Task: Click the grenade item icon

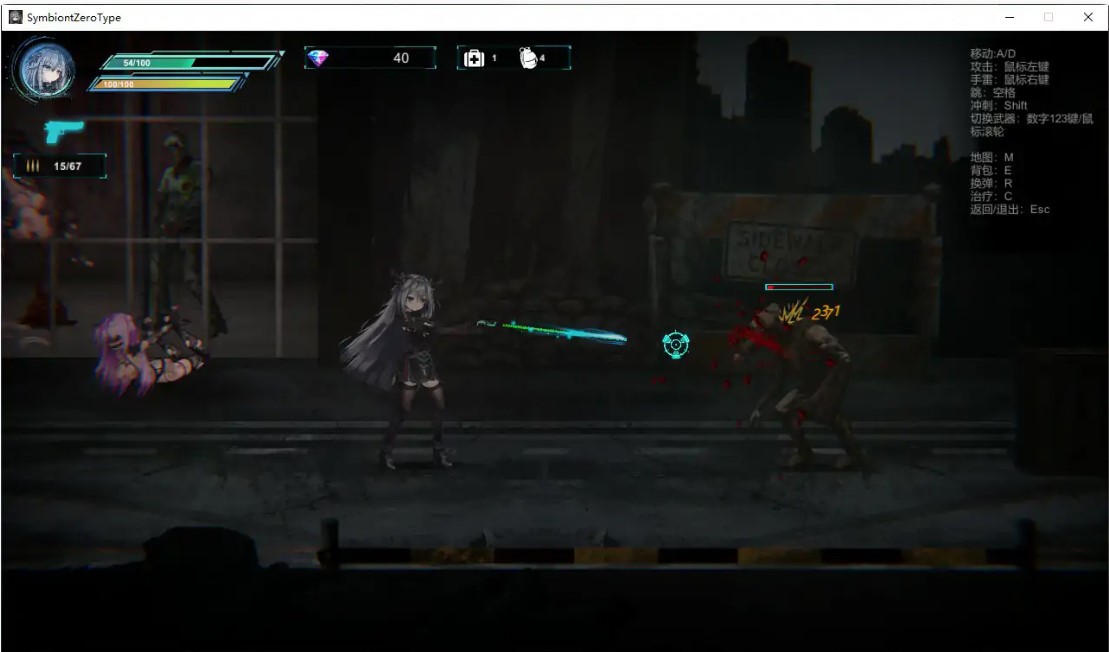Action: [x=528, y=58]
